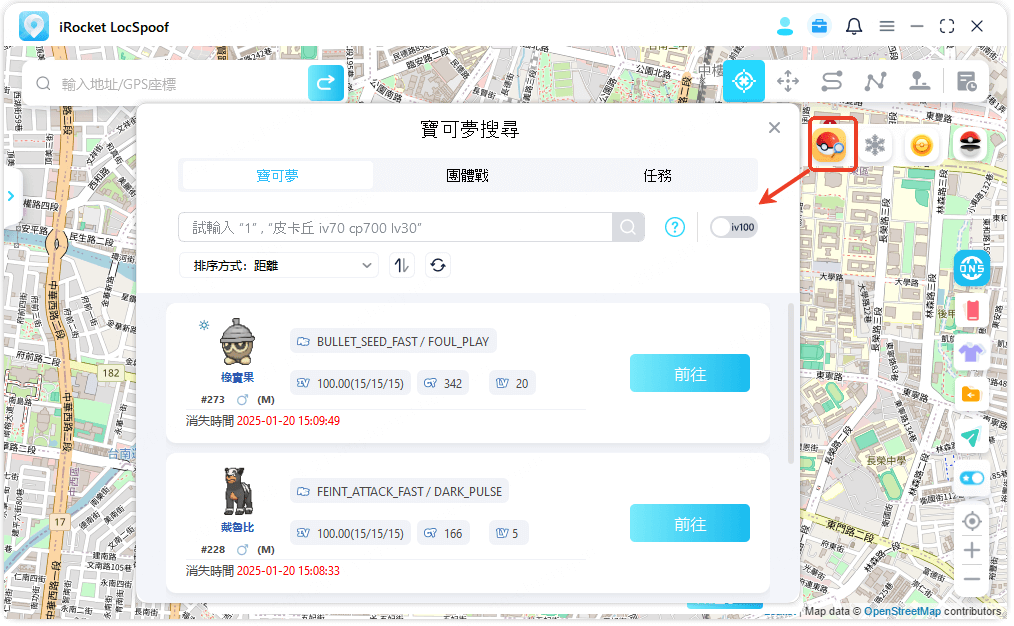Viewport: 1014px width, 626px height.
Task: Click the CP 166 value tag
Action: click(x=443, y=534)
